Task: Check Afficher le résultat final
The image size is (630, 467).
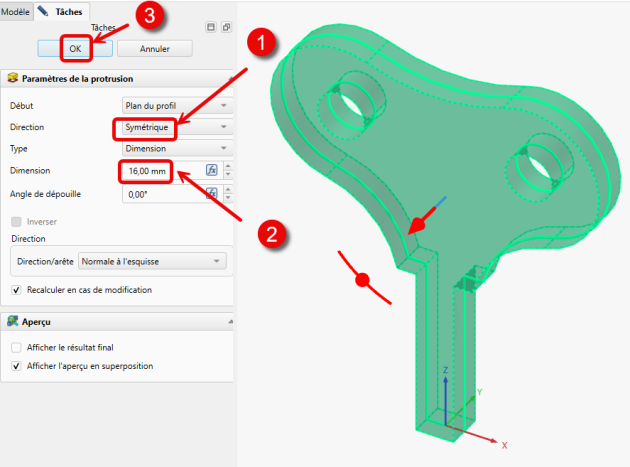Action: (16, 348)
